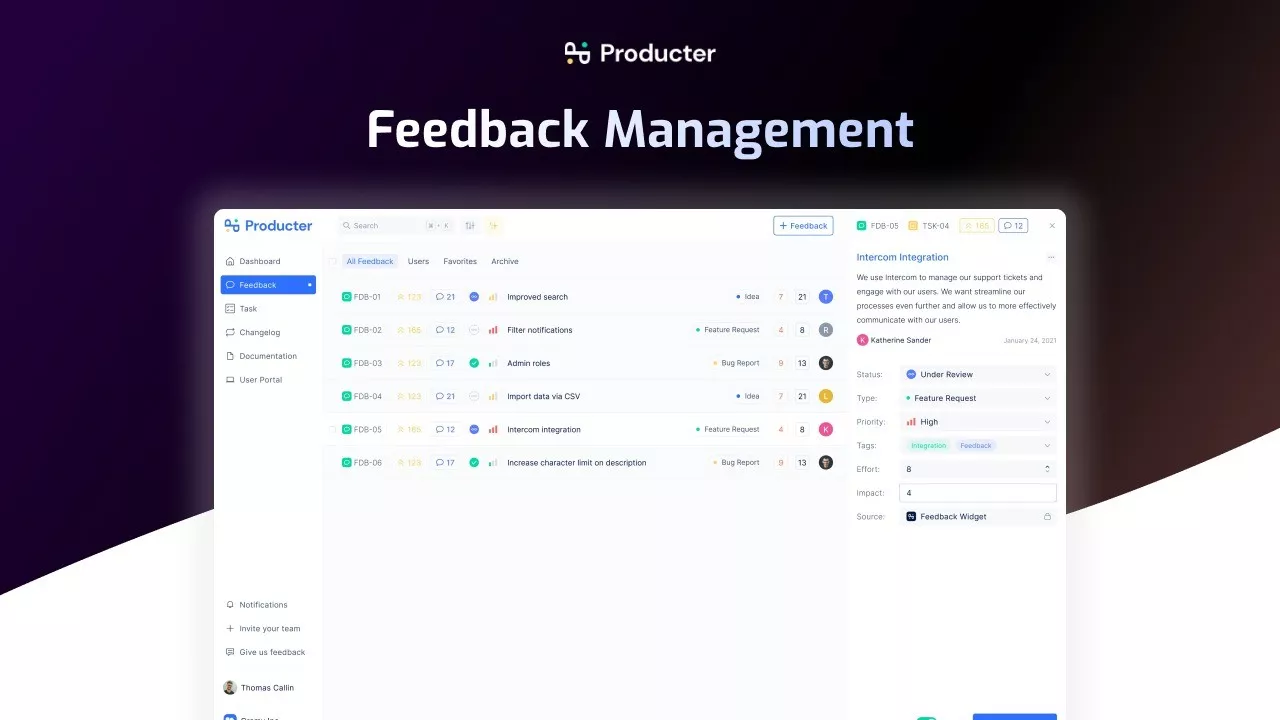This screenshot has height=720, width=1280.
Task: Click the + Feedback button
Action: (x=803, y=226)
